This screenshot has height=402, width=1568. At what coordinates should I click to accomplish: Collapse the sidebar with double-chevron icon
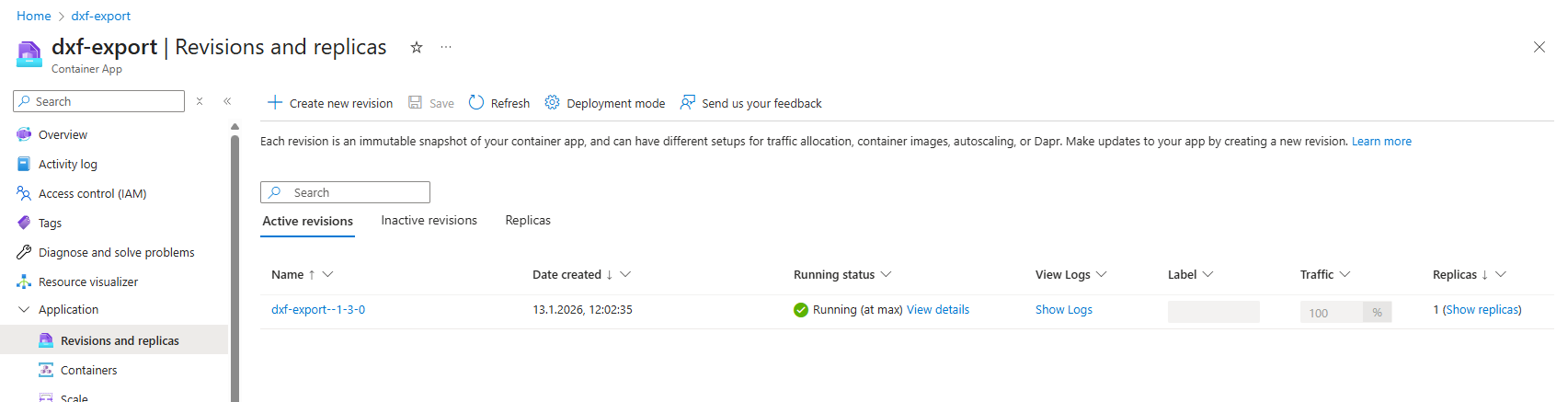tap(227, 101)
